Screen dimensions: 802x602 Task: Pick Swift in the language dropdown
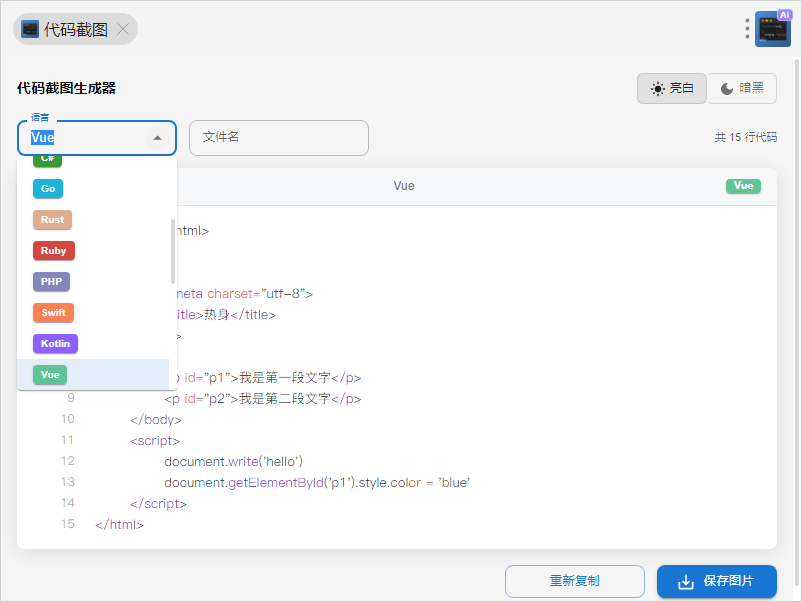tap(53, 312)
